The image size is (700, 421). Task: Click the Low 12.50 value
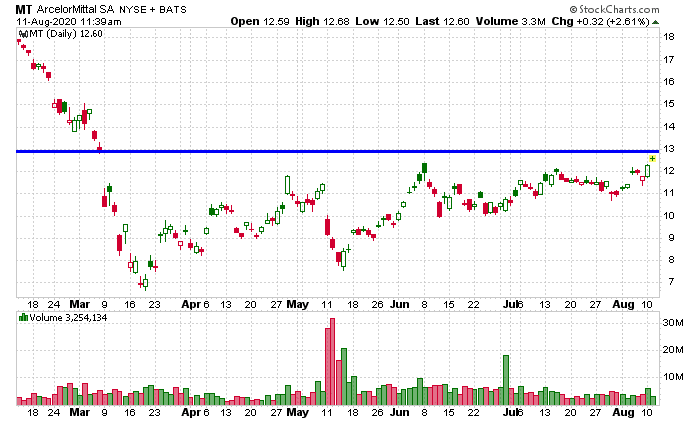tap(382, 21)
